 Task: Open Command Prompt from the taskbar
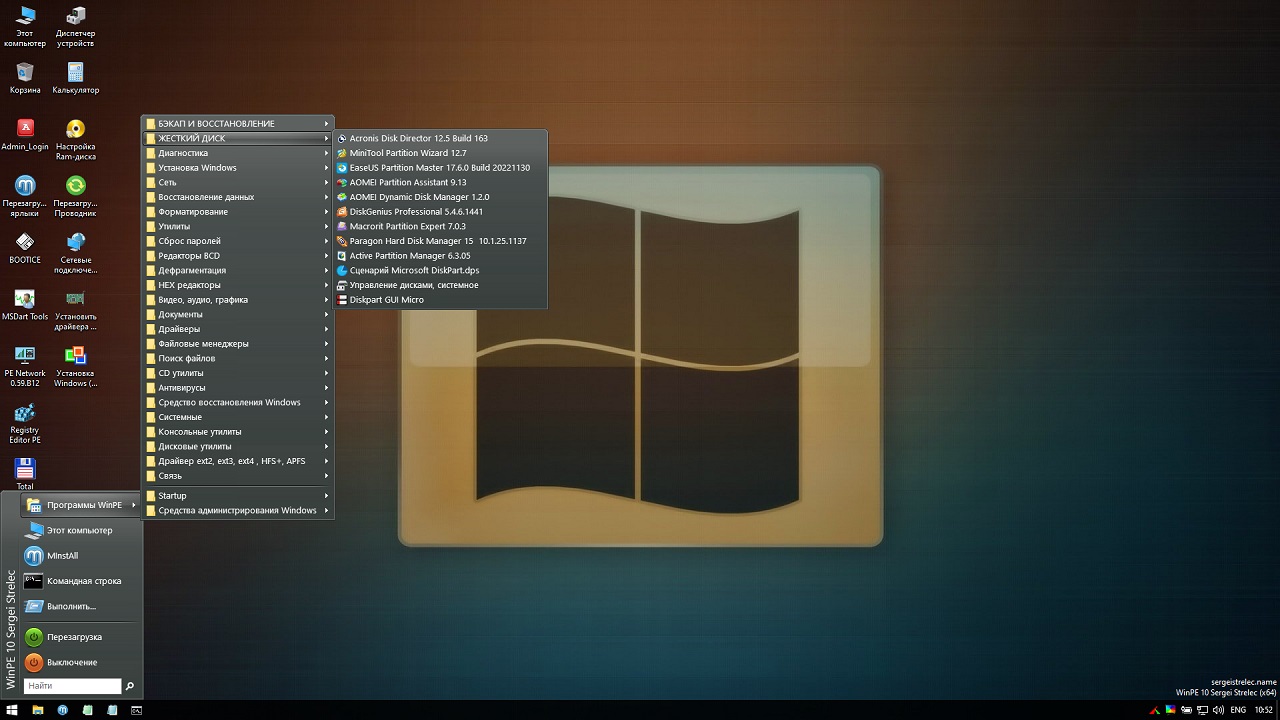[137, 710]
